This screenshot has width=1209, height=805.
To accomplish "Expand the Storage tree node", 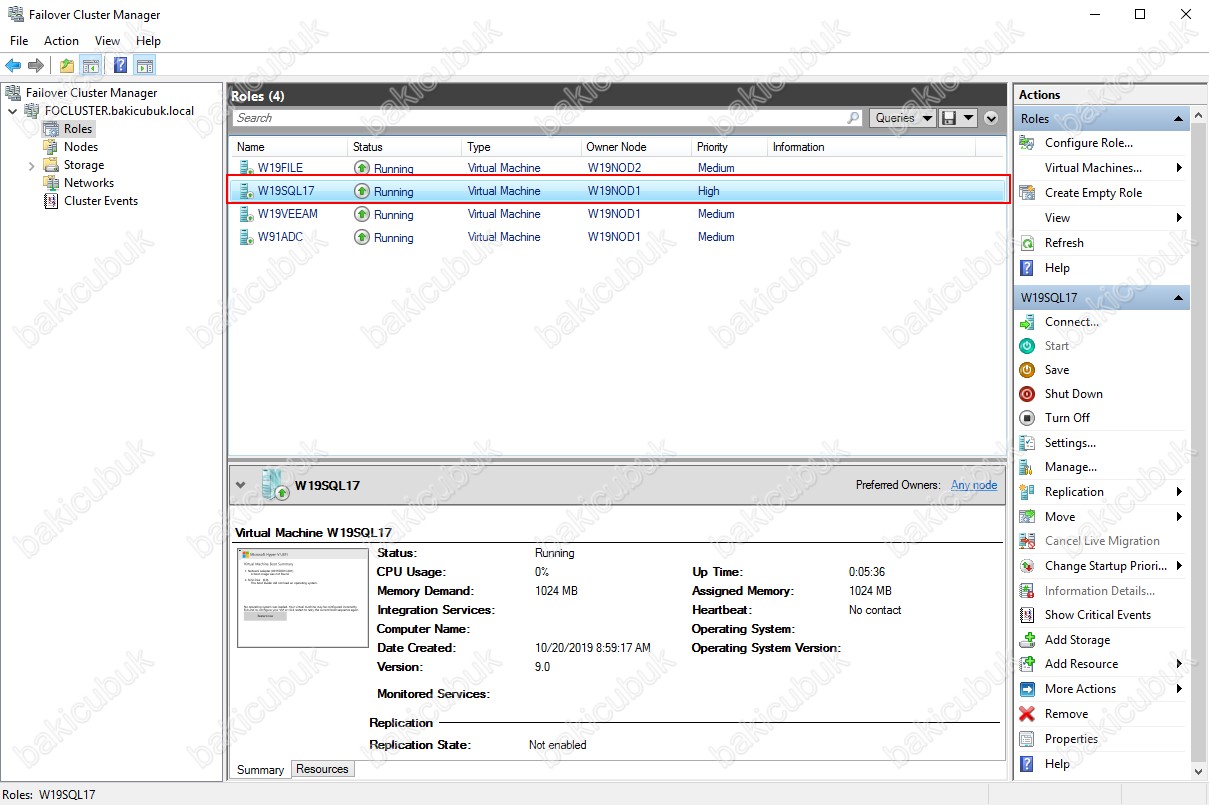I will tap(31, 165).
